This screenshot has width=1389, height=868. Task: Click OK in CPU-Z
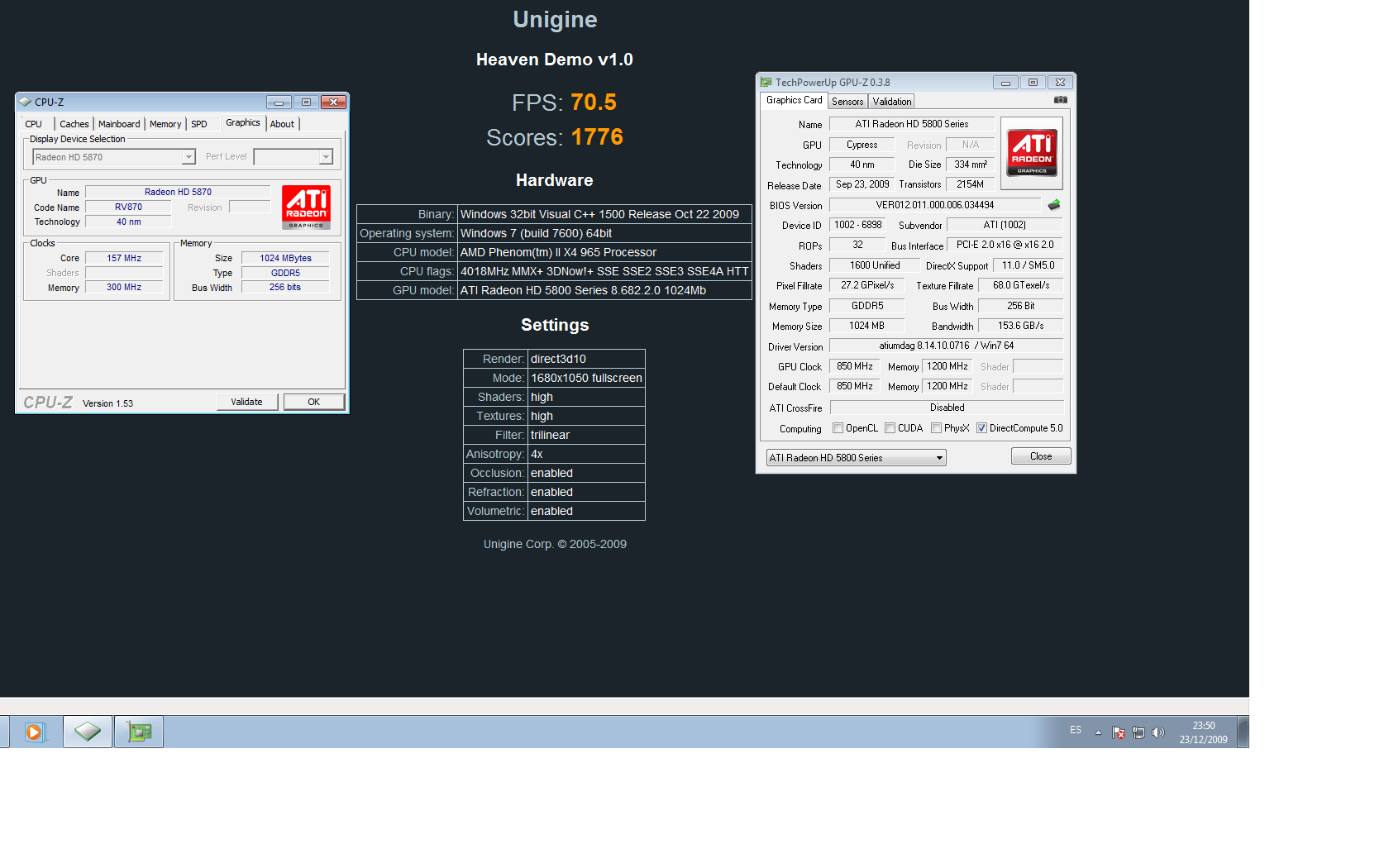tap(314, 402)
